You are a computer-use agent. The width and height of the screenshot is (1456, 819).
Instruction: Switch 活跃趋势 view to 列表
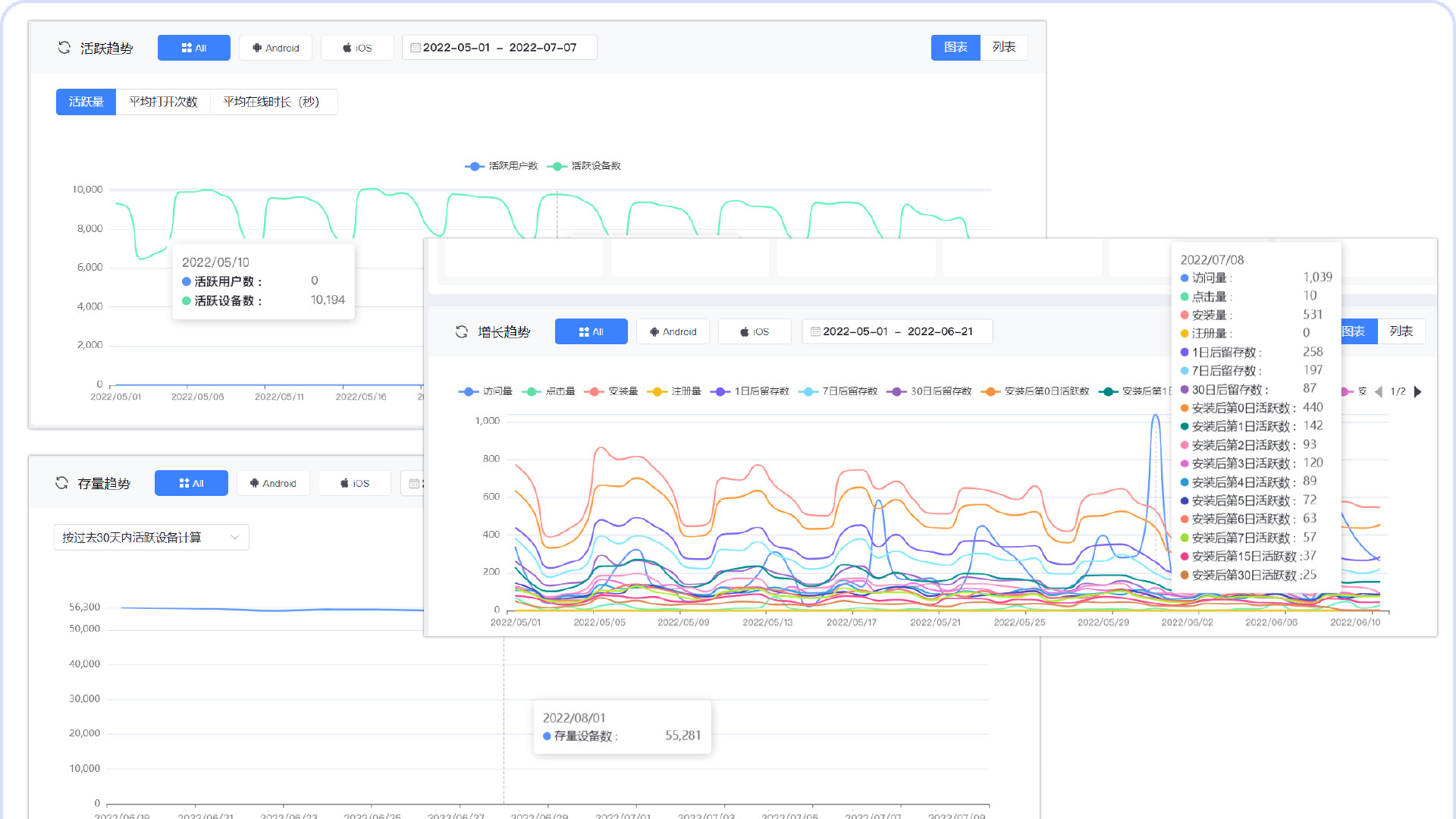tap(1003, 48)
